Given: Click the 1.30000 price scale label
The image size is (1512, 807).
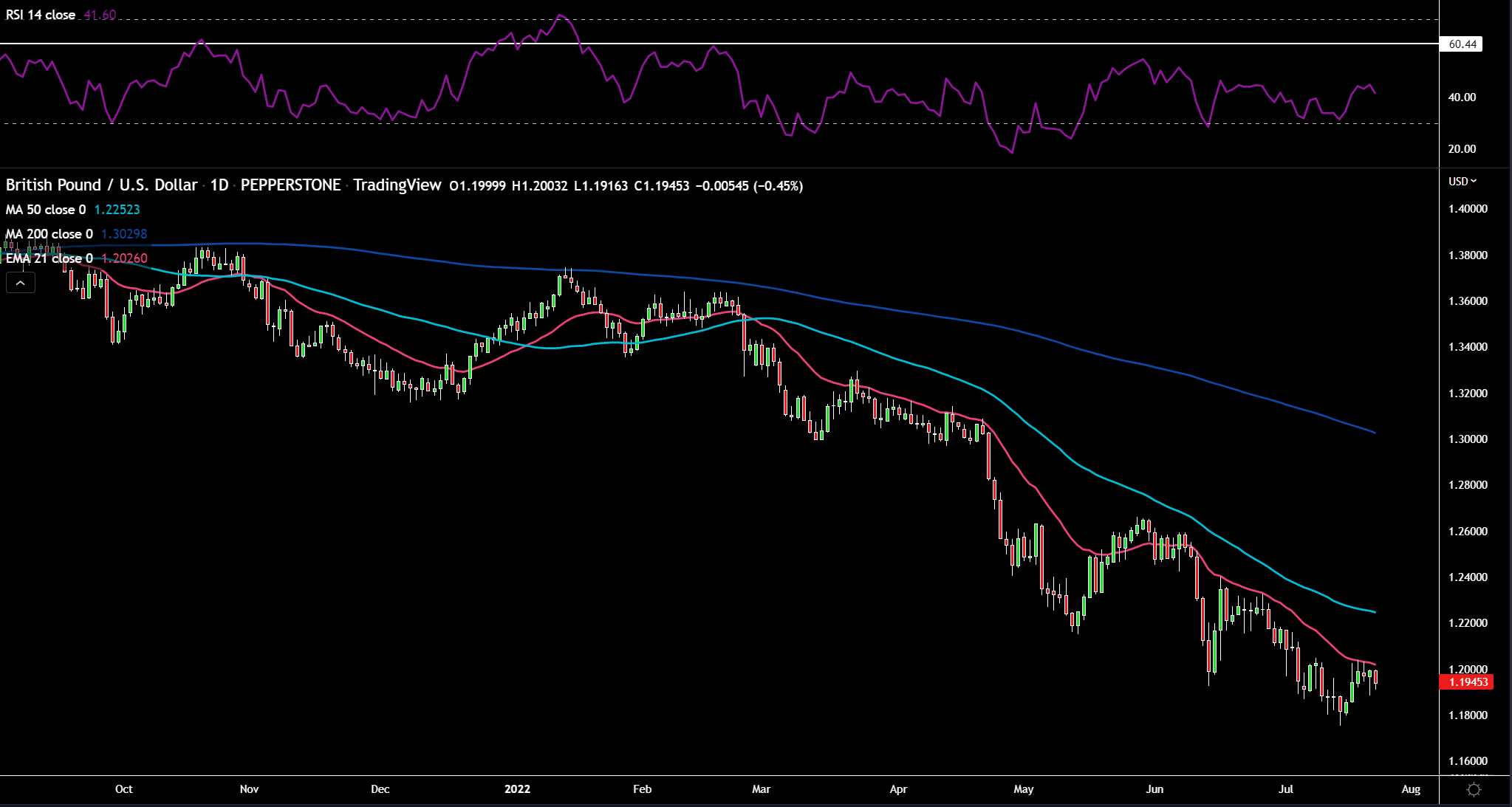Looking at the screenshot, I should point(1468,439).
